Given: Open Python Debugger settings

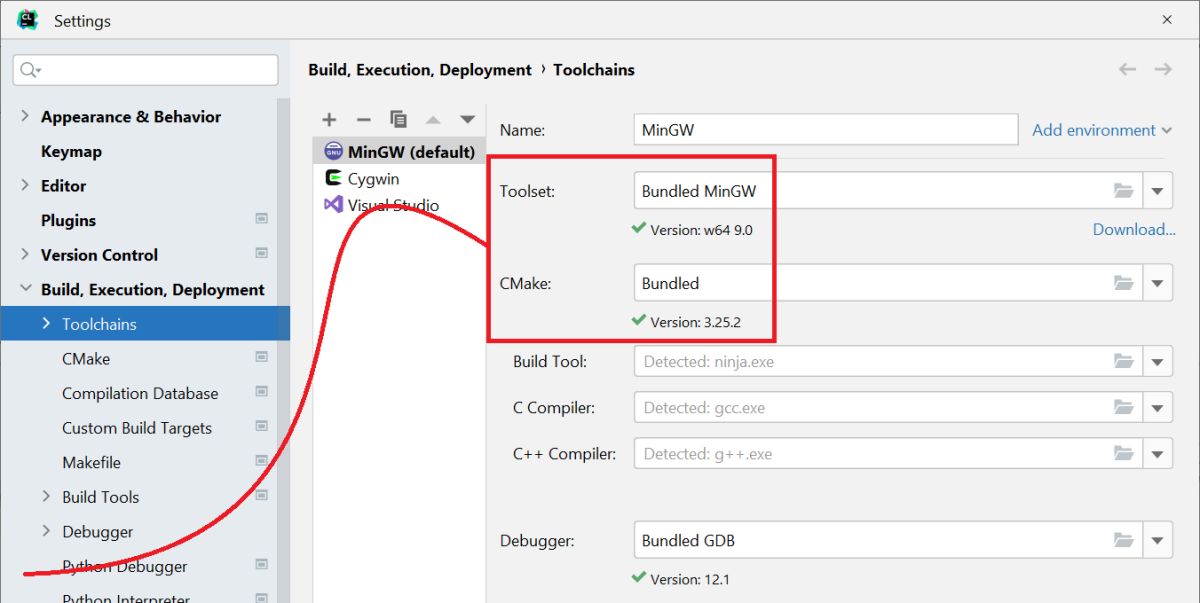Looking at the screenshot, I should click(125, 566).
